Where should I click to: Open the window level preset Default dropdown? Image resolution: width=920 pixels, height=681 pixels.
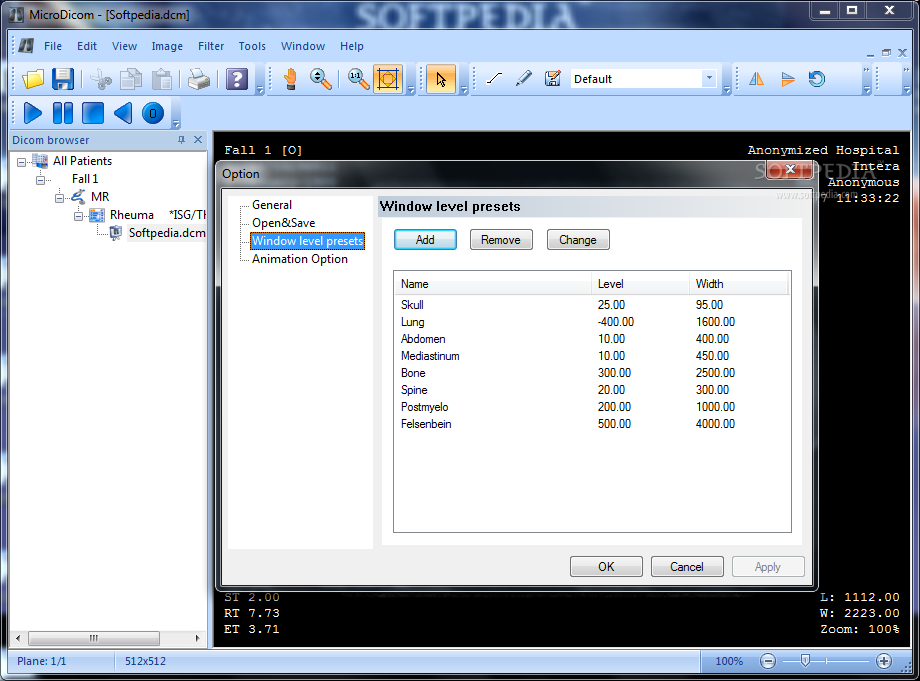[x=709, y=78]
